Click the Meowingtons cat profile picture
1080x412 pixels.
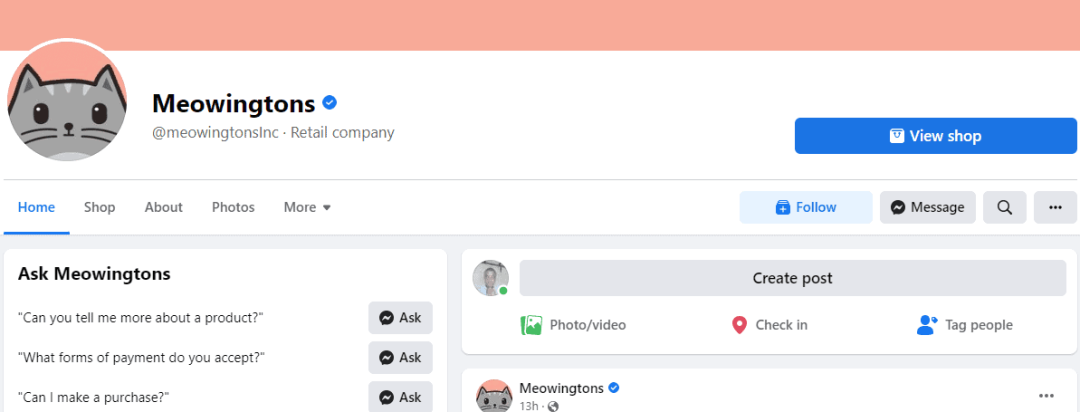click(x=67, y=101)
